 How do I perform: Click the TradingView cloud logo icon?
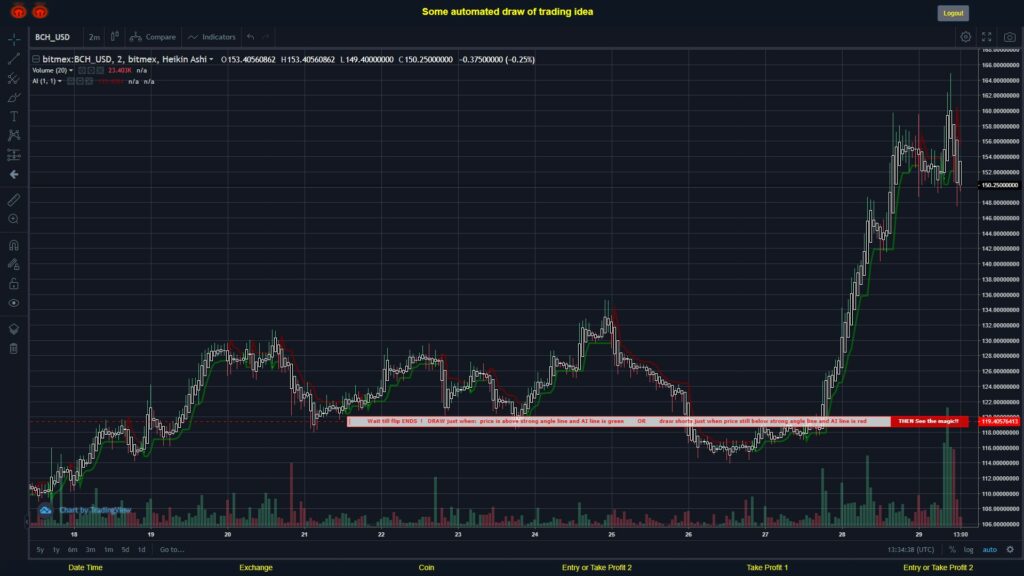(45, 510)
